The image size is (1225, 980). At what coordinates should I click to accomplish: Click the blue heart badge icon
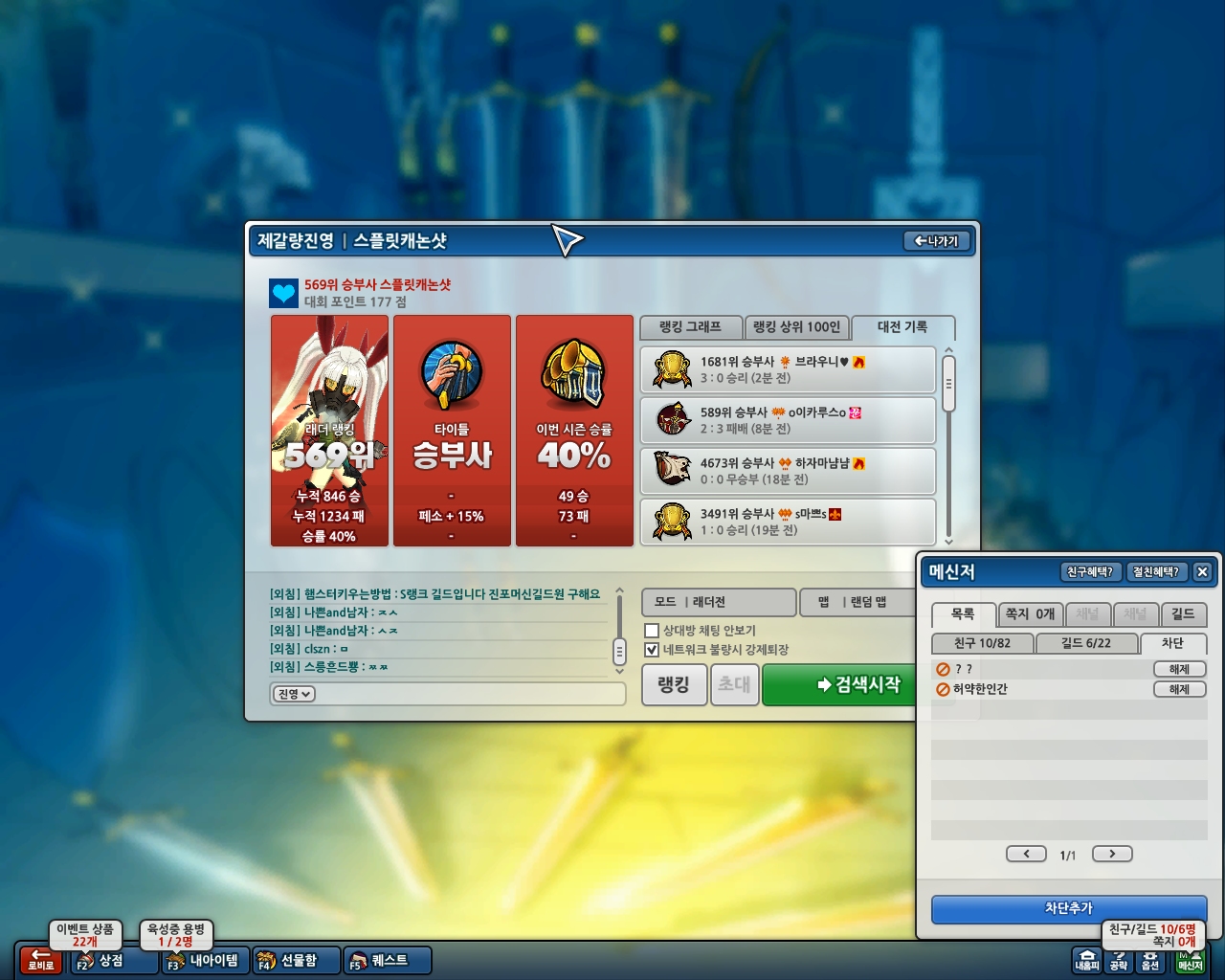[x=284, y=293]
